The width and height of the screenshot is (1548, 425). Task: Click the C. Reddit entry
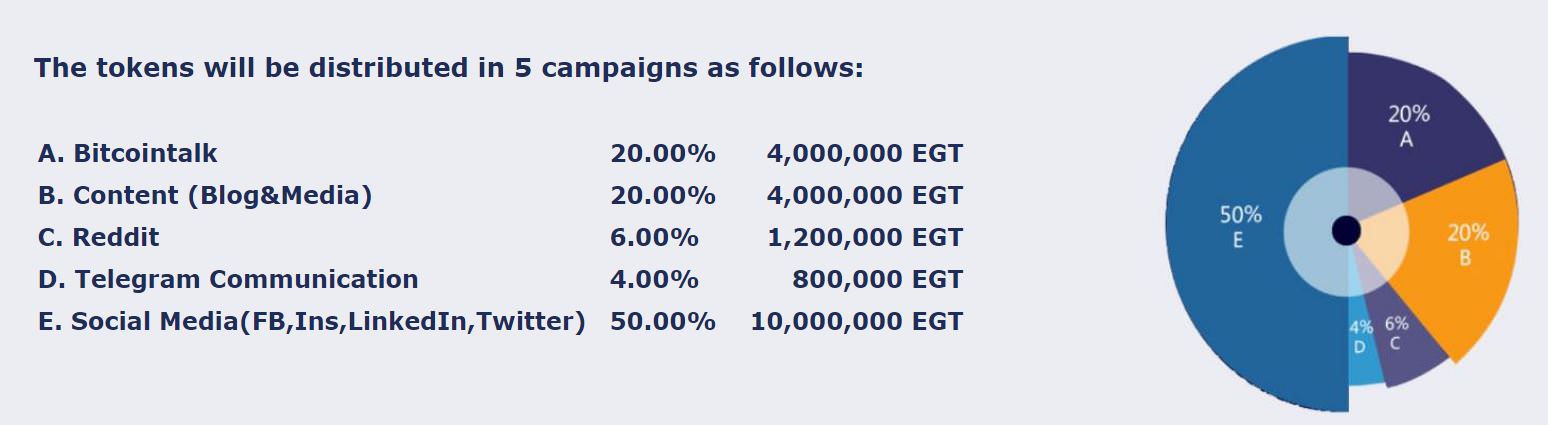click(x=98, y=237)
